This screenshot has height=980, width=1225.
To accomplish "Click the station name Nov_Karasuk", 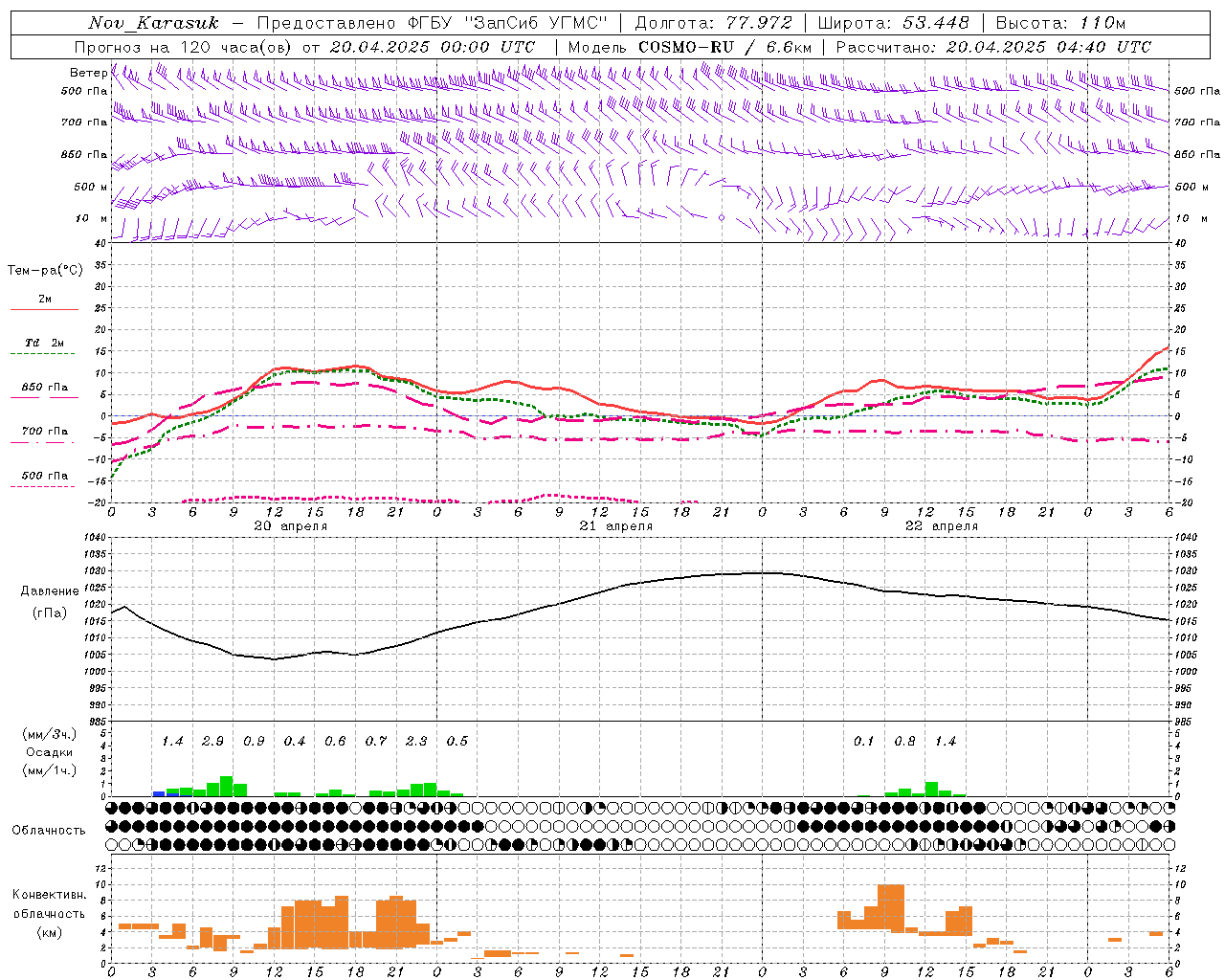I will click(153, 23).
